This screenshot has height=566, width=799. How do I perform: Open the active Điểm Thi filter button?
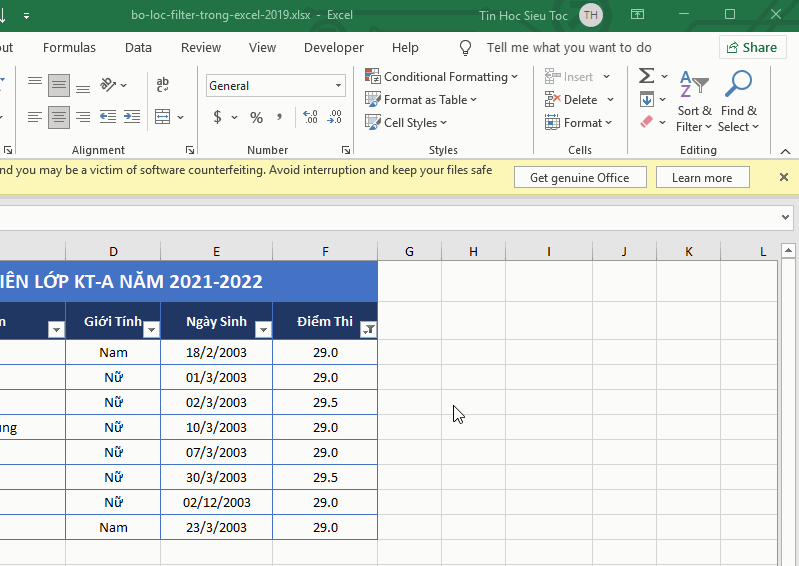[x=368, y=330]
